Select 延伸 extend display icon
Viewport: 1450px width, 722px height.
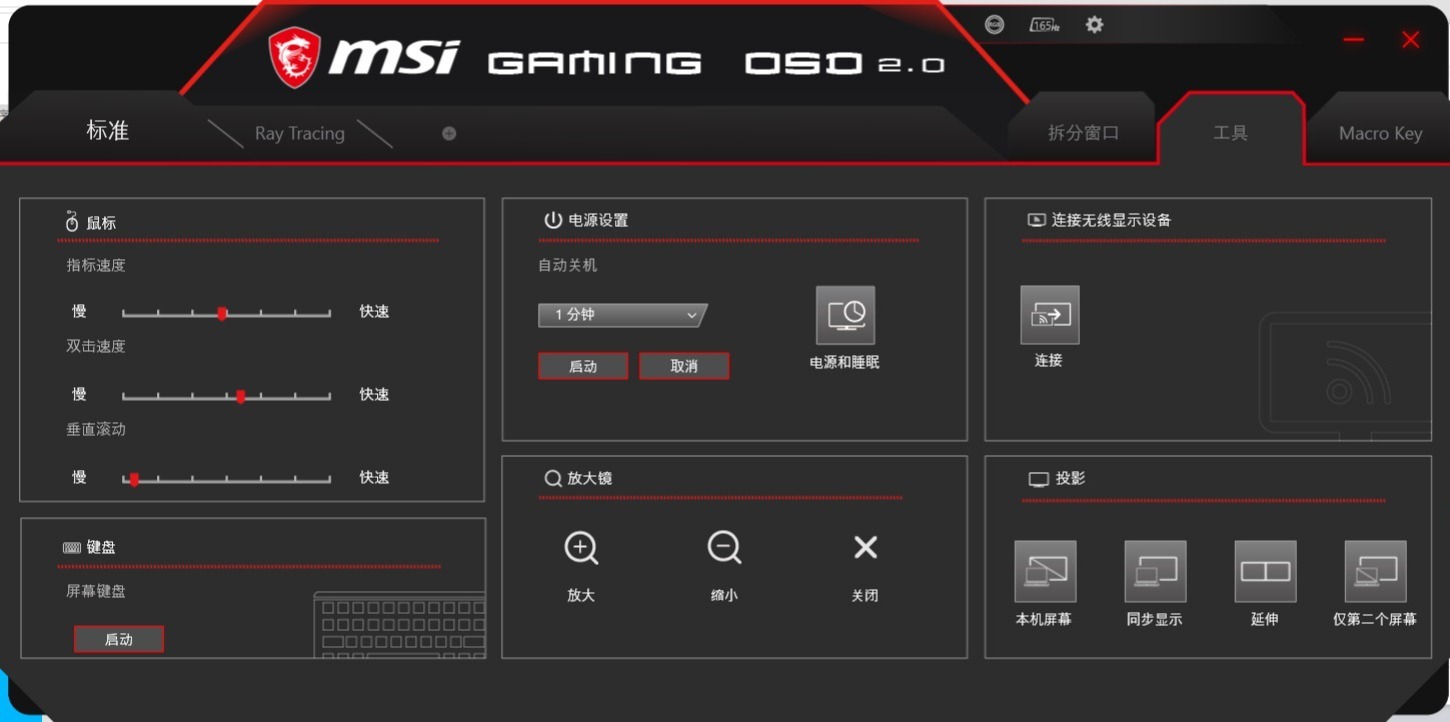[x=1265, y=572]
